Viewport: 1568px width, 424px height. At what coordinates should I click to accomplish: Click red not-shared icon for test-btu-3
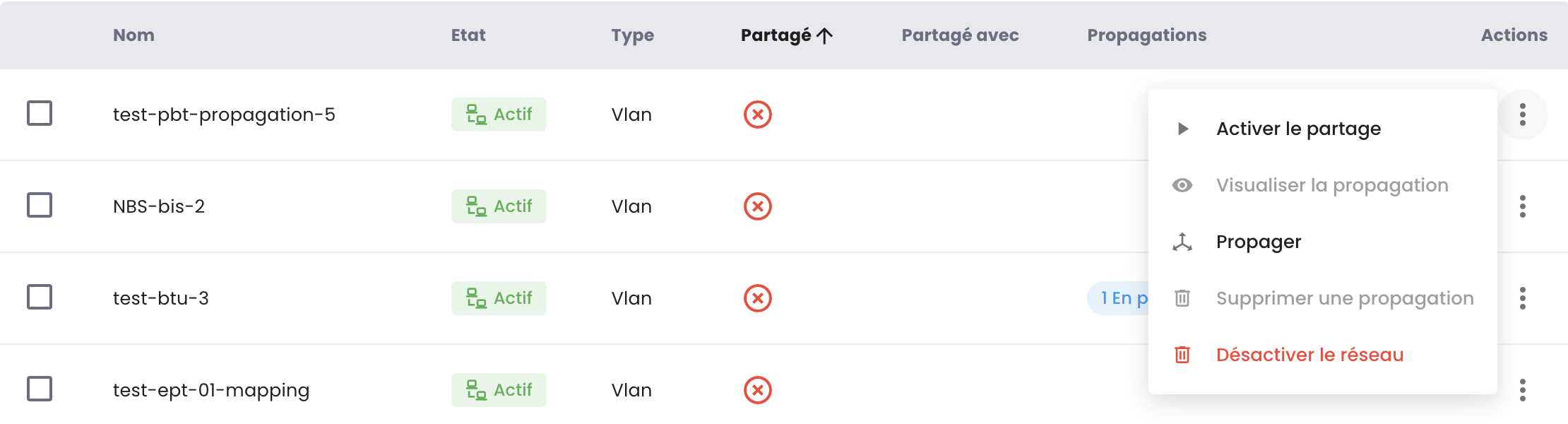[757, 298]
